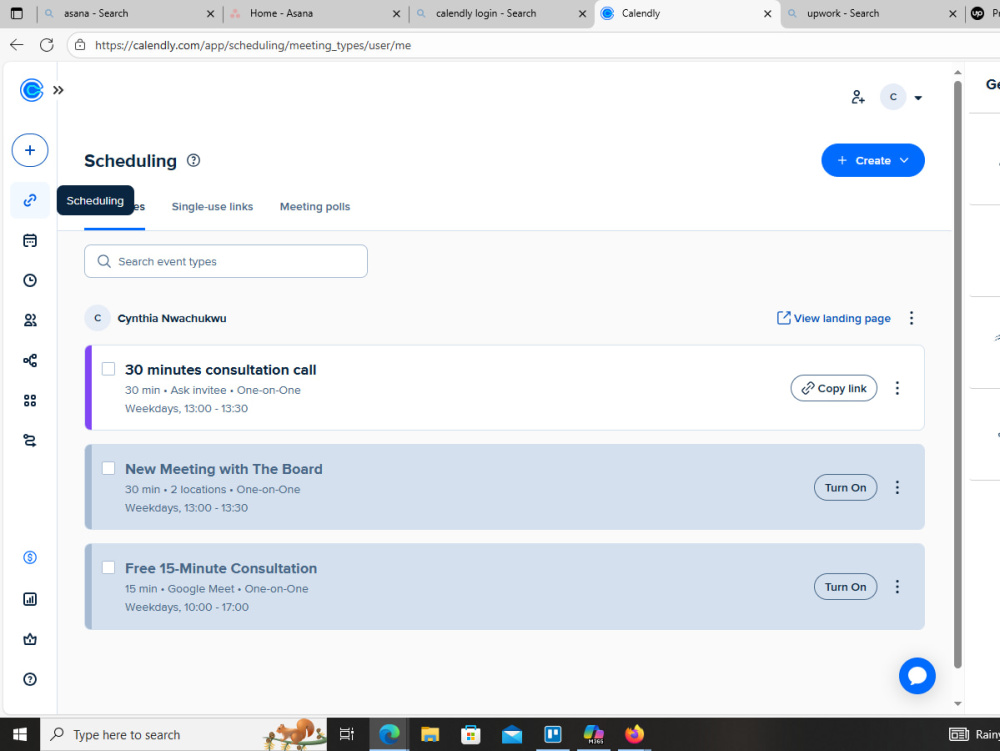The image size is (1000, 751).
Task: Open Contacts people icon in sidebar
Action: (x=30, y=320)
